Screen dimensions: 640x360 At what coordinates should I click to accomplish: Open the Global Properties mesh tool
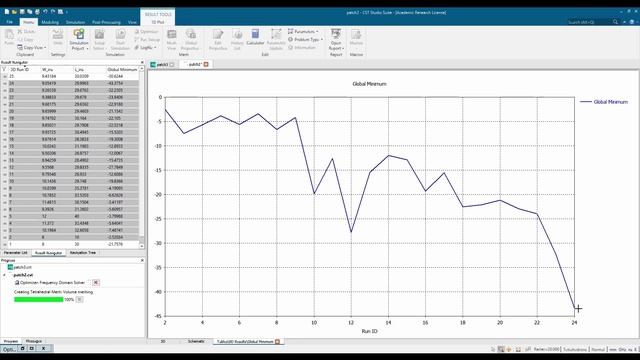(191, 39)
